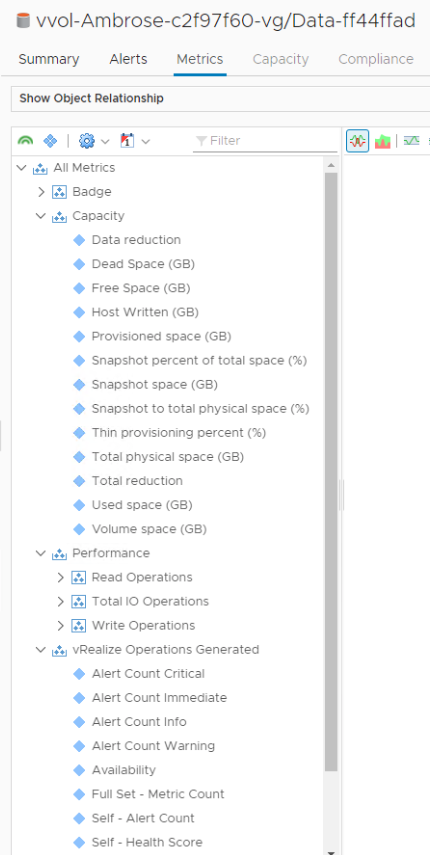Open the dropdown arrow next to gear icon

[x=105, y=142]
